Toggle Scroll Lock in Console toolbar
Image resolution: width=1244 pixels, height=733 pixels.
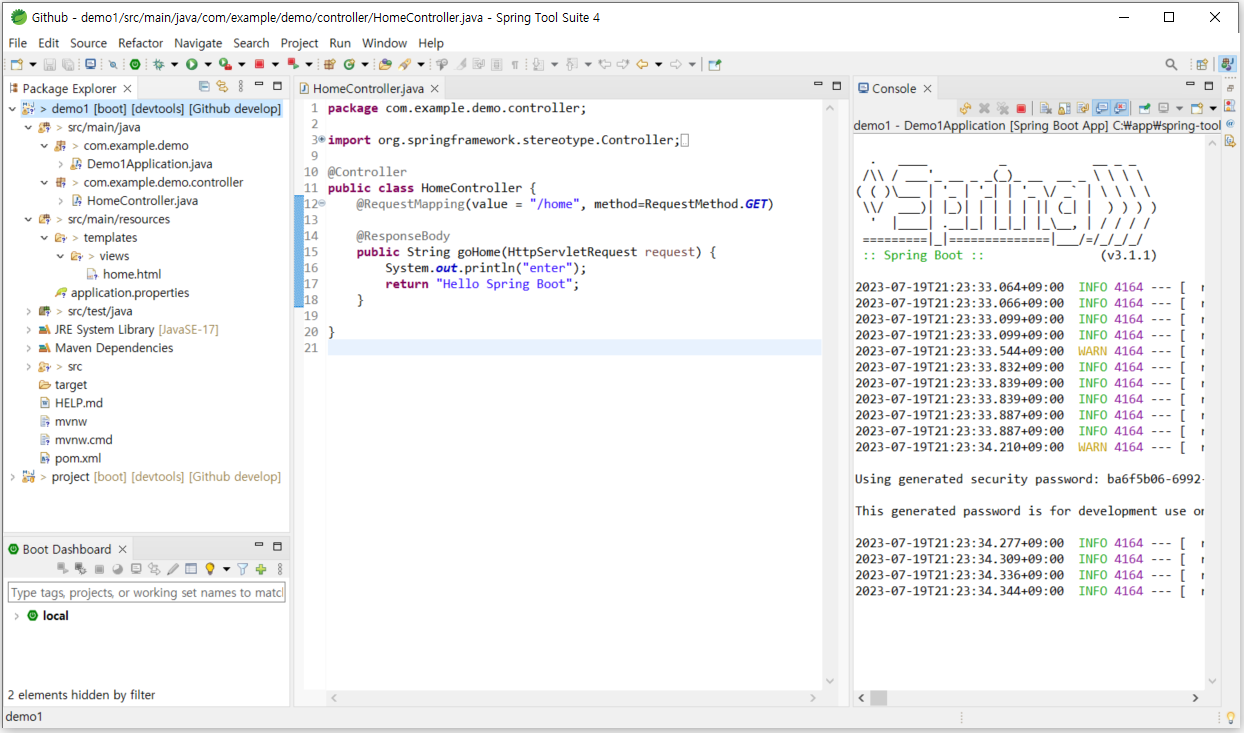[1064, 108]
